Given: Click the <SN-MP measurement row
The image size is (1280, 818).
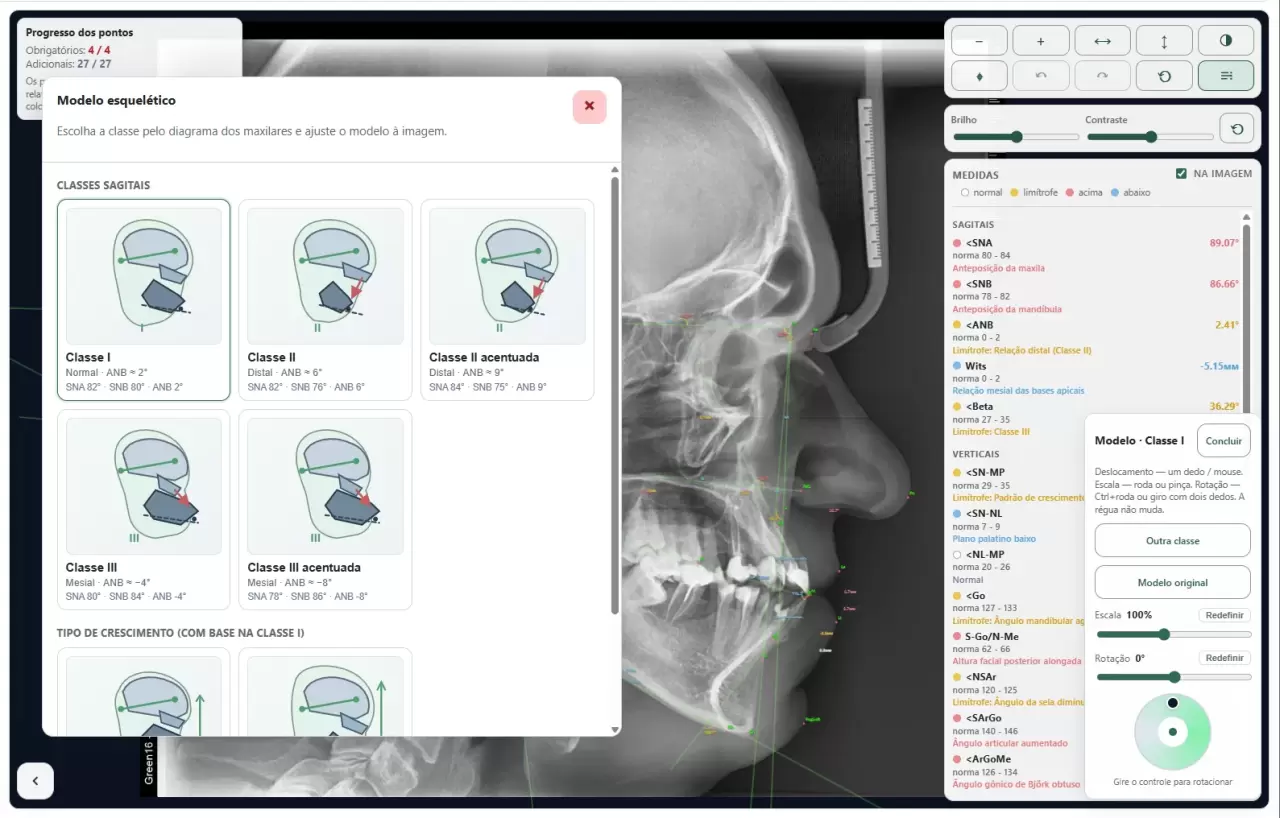Looking at the screenshot, I should (x=1017, y=484).
